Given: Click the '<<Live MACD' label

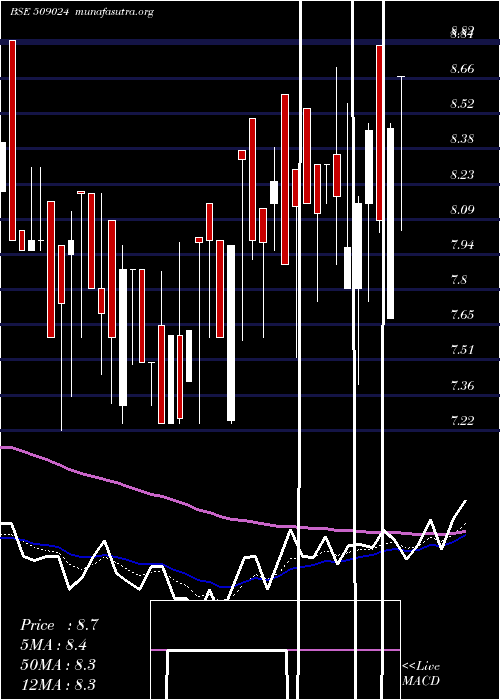Looking at the screenshot, I should click(x=421, y=673).
